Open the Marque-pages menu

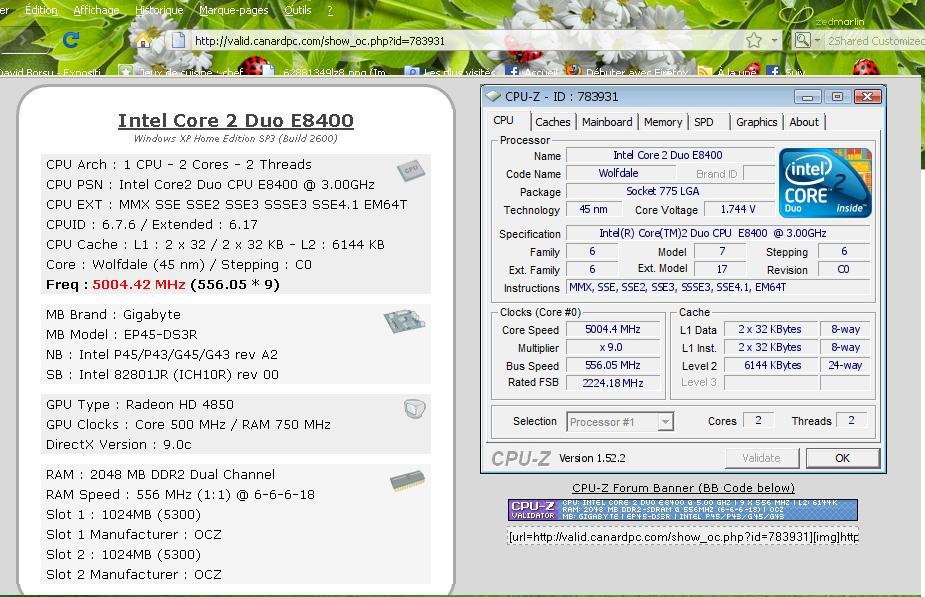pyautogui.click(x=234, y=10)
